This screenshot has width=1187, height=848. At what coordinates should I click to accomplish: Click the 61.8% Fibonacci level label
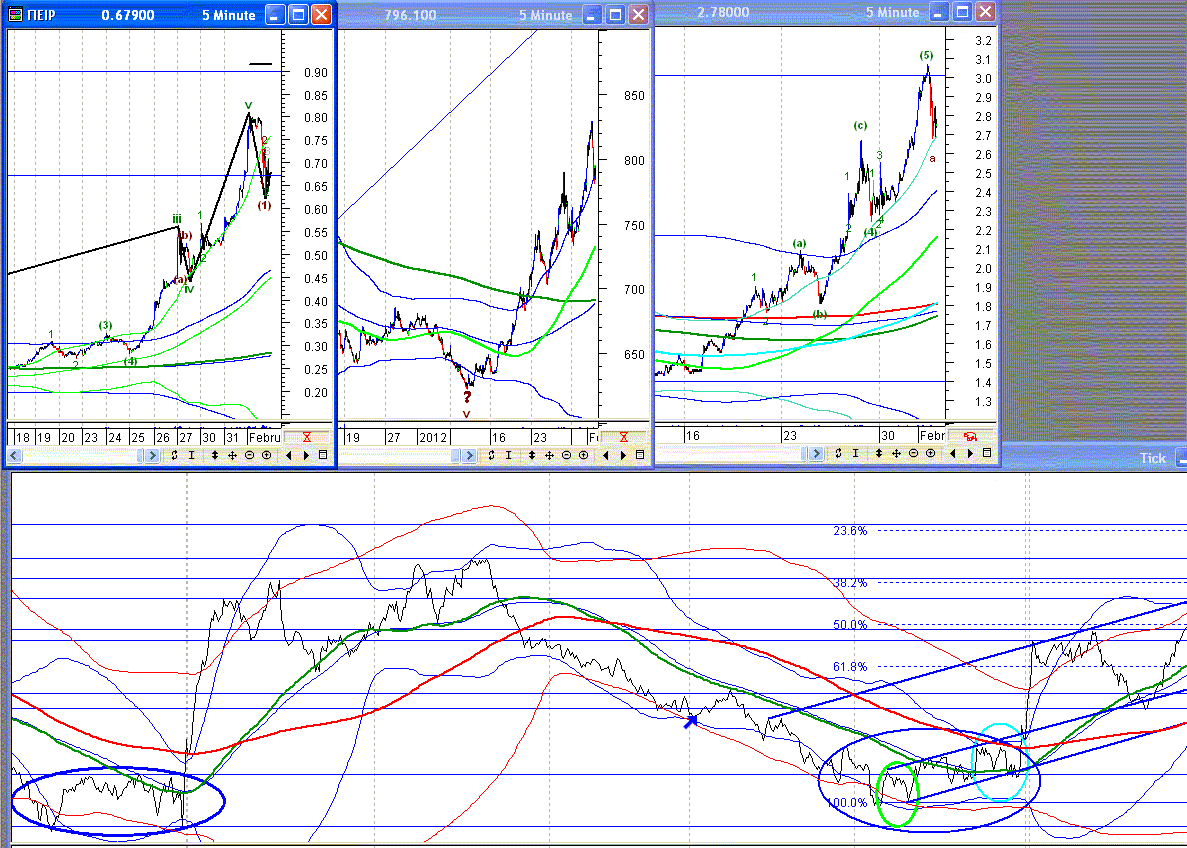click(850, 667)
